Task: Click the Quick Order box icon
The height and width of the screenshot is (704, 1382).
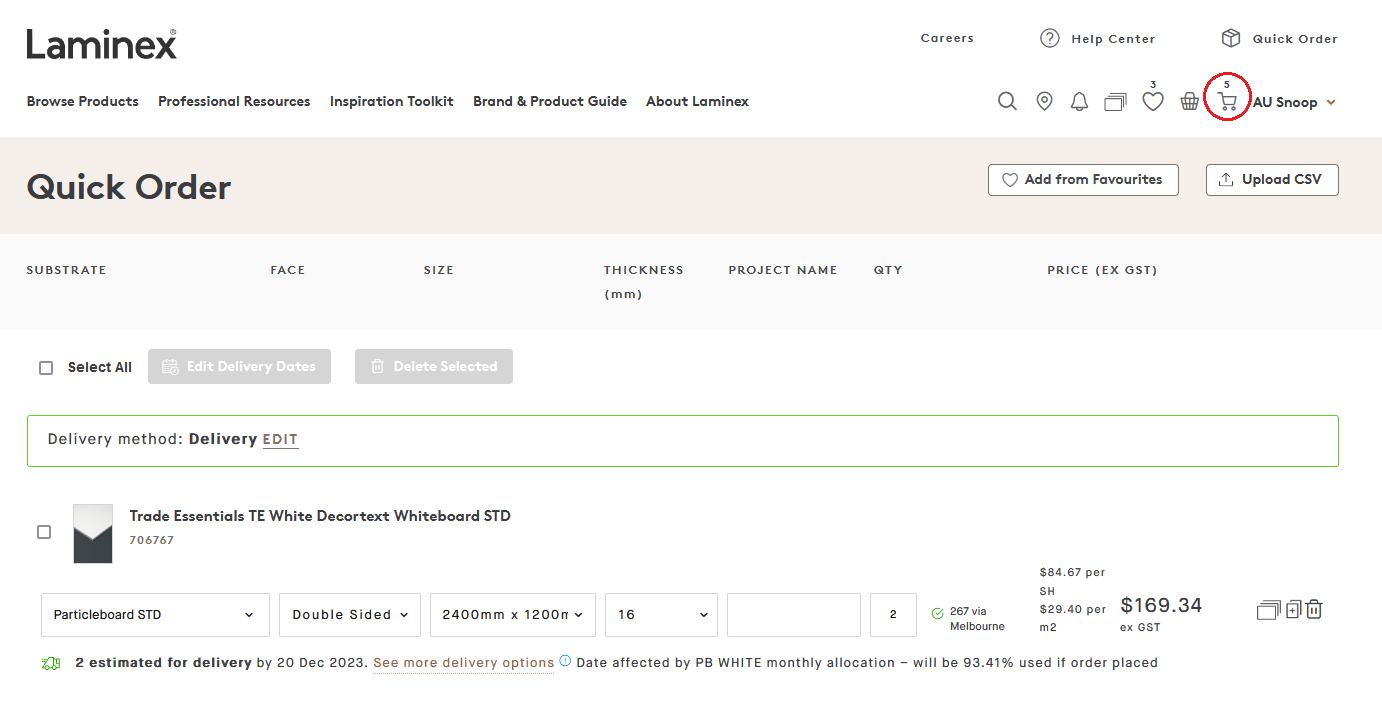Action: pos(1230,38)
